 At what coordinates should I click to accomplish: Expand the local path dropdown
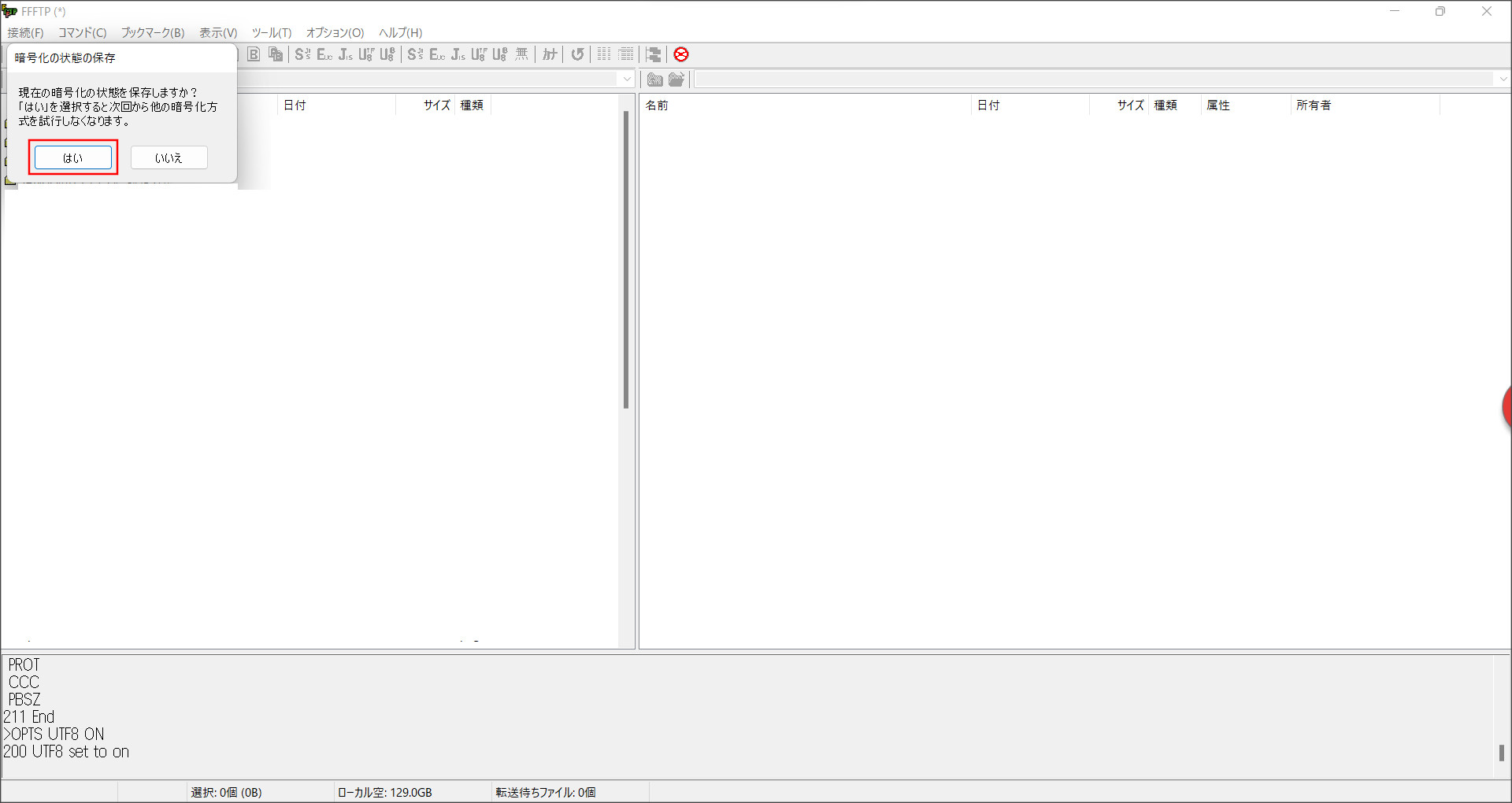[x=627, y=80]
